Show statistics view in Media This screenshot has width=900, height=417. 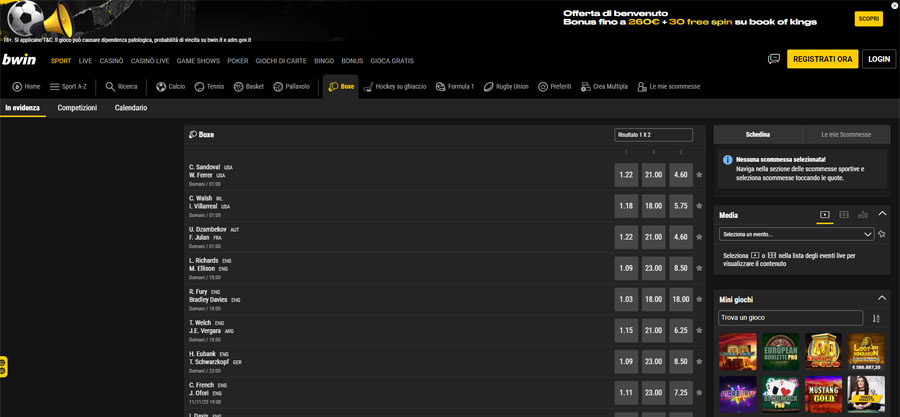863,215
